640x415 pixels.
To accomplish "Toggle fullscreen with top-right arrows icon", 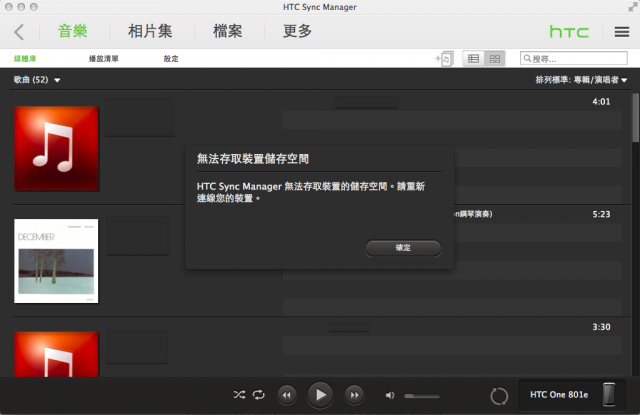I will pyautogui.click(x=632, y=7).
